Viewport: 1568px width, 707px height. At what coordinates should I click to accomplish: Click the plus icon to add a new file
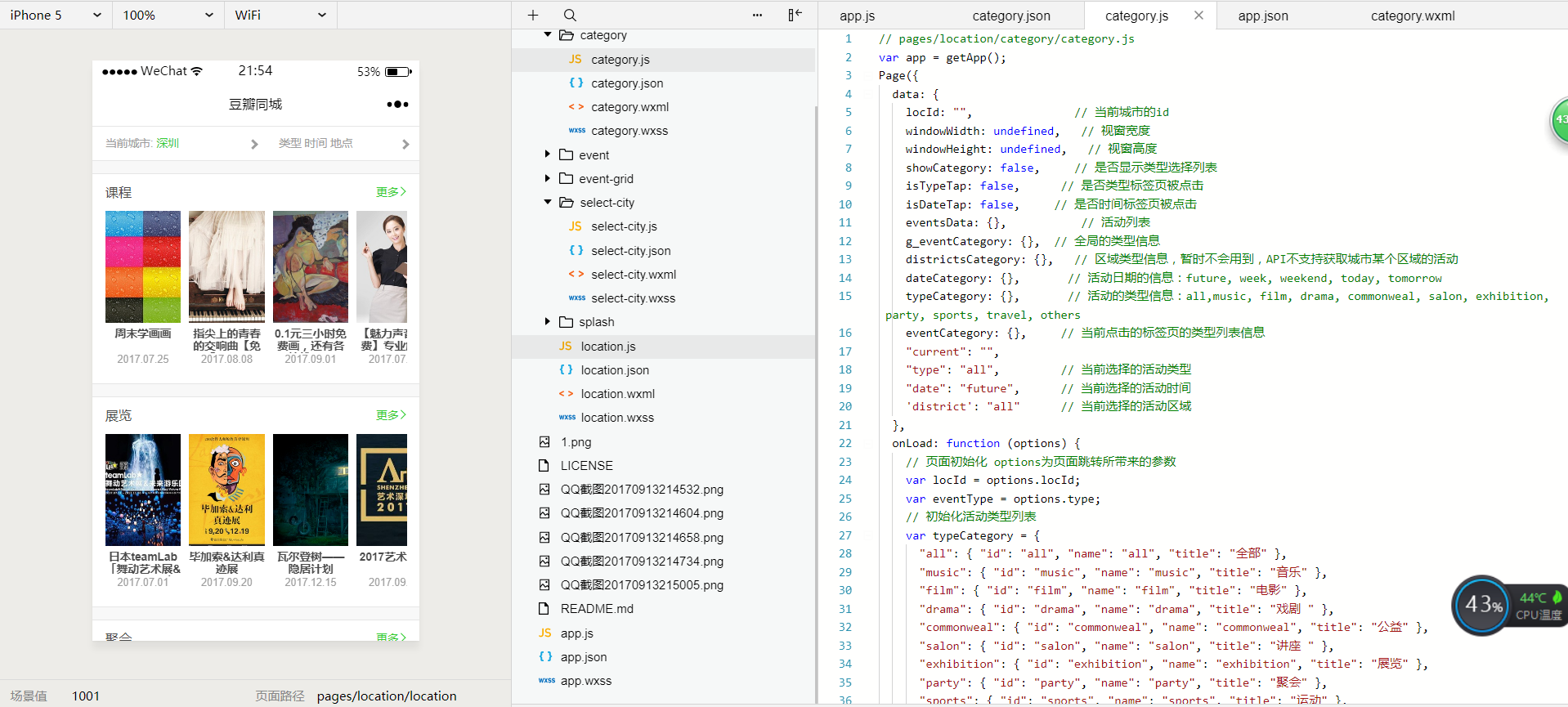(533, 15)
